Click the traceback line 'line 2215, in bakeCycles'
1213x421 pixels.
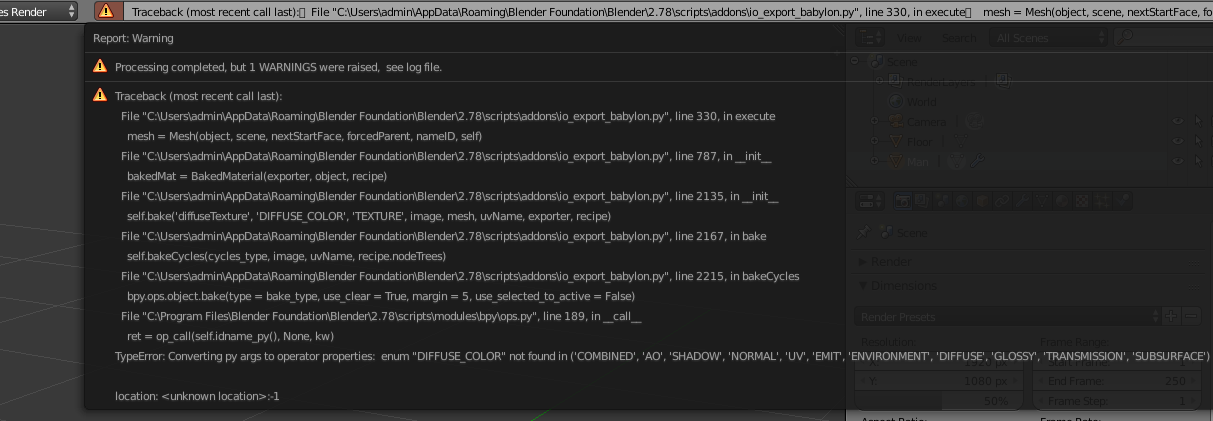coord(460,276)
